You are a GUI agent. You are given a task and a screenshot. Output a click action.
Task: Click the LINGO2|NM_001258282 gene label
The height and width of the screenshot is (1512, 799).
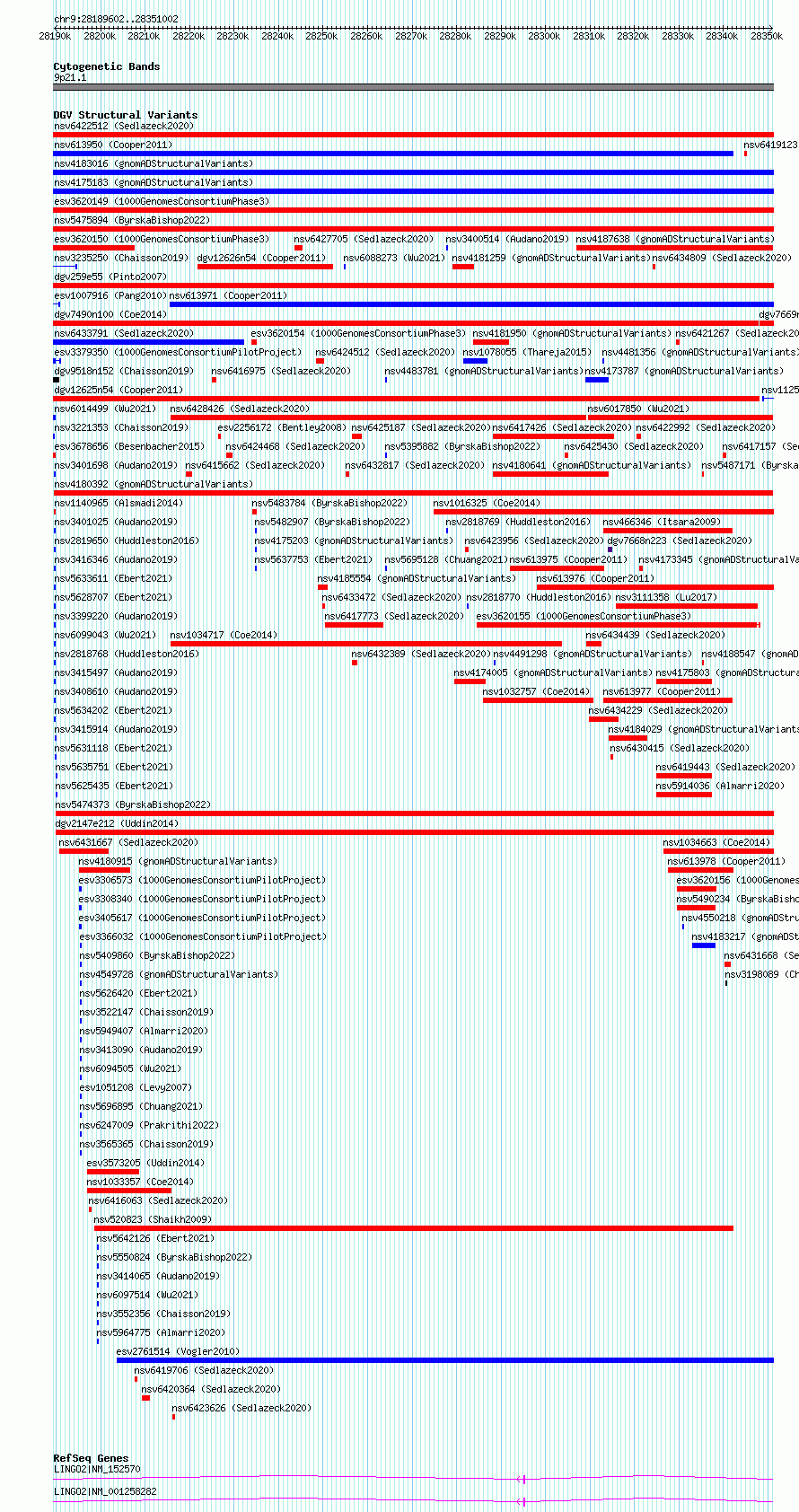pos(105,1491)
